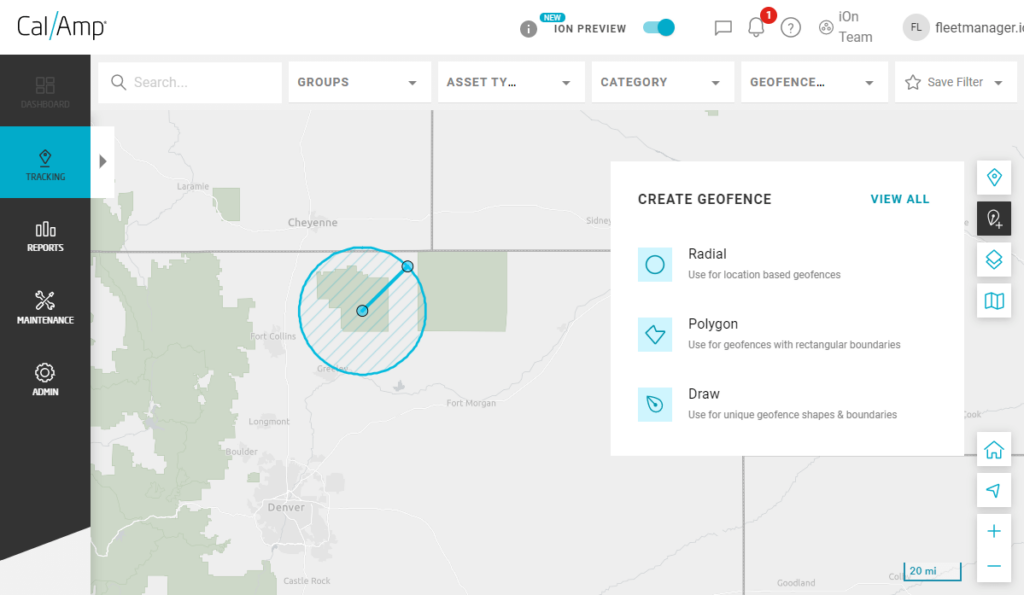
Task: Open the notifications bell with badge
Action: (756, 26)
